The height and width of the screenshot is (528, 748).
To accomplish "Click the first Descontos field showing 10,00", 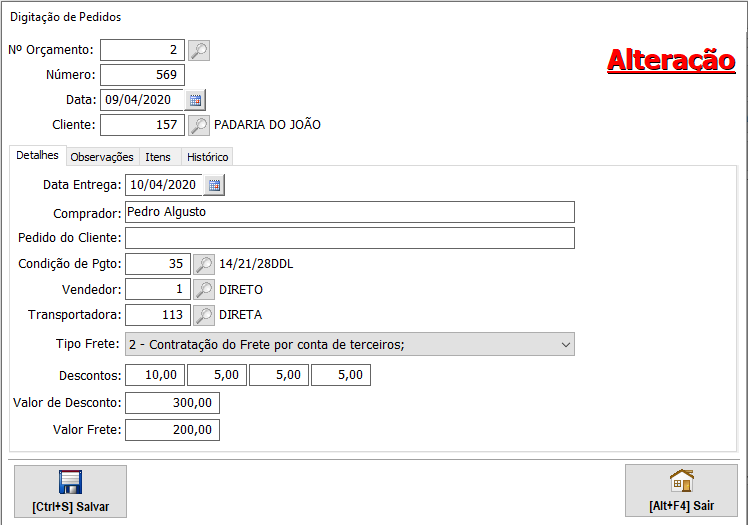I will tap(155, 375).
